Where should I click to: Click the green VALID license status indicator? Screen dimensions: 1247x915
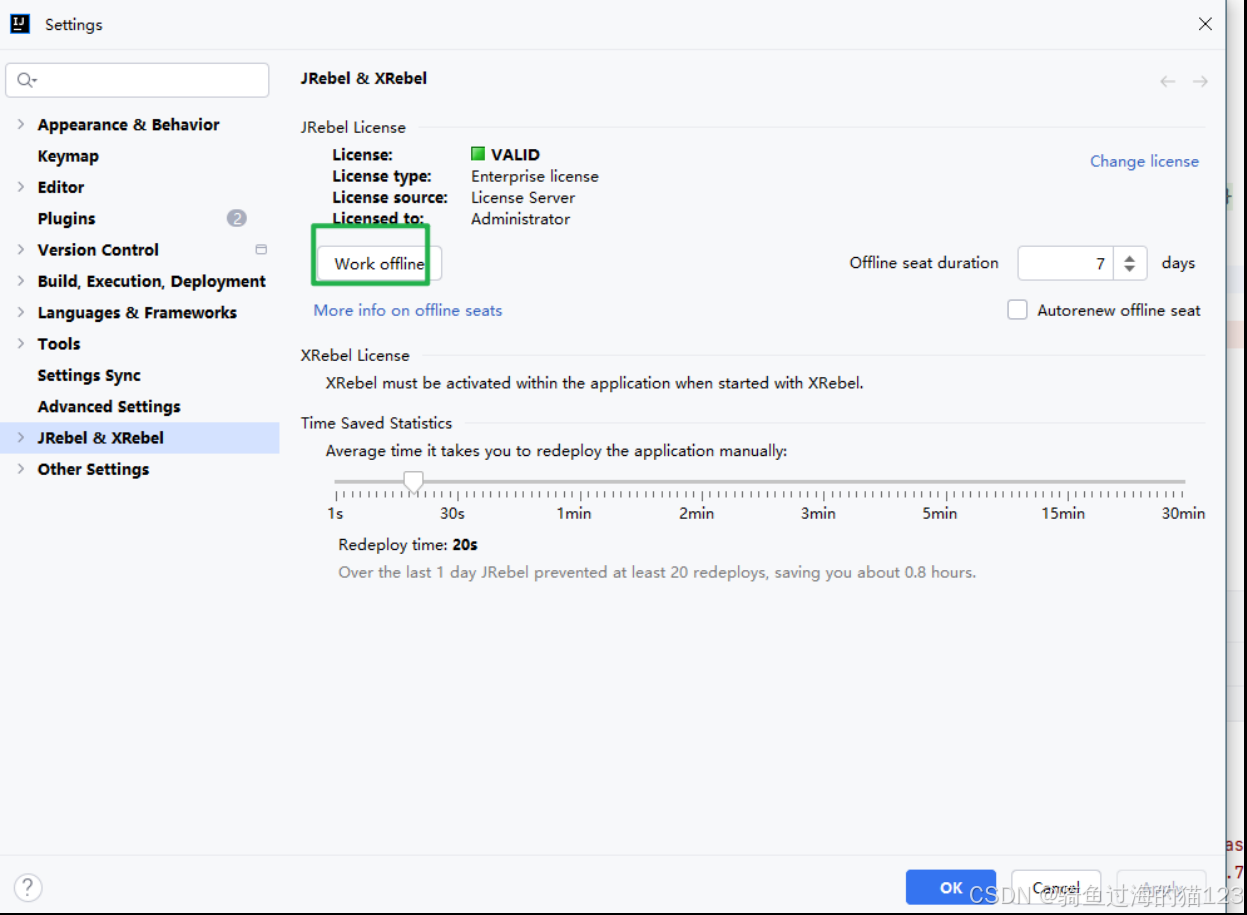478,154
